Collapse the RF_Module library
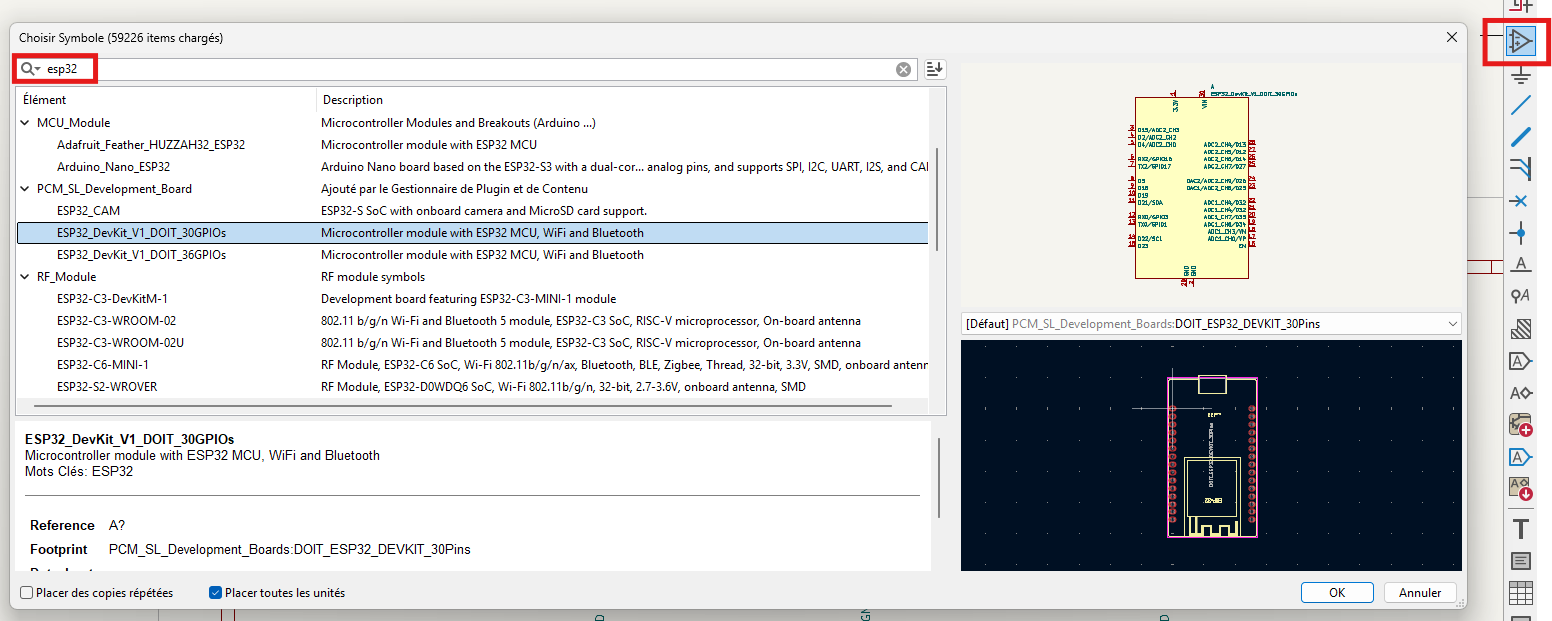 pos(26,277)
